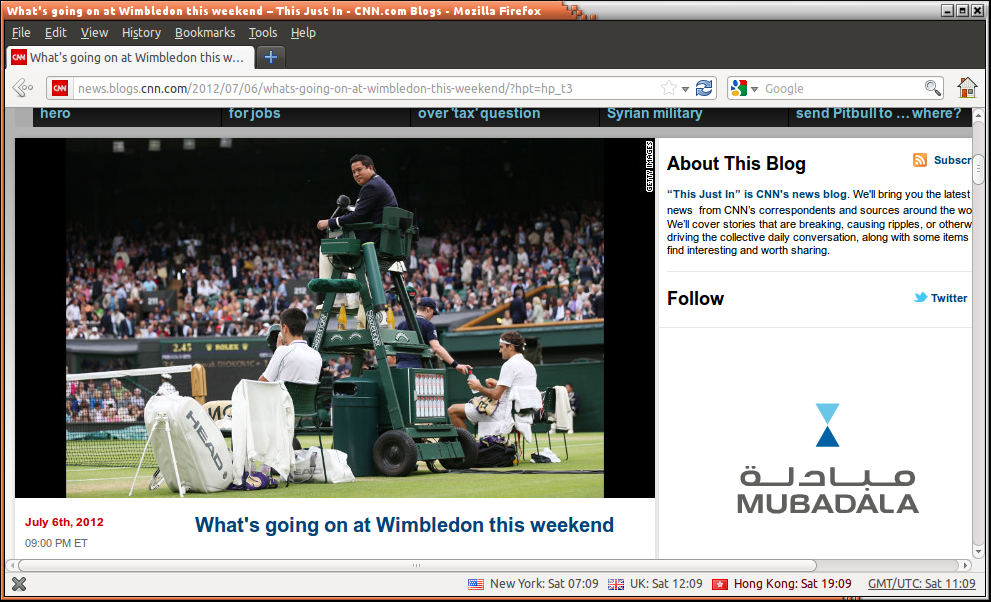Click the GMT/UTC clock link
Viewport: 991px width, 602px height.
click(921, 584)
